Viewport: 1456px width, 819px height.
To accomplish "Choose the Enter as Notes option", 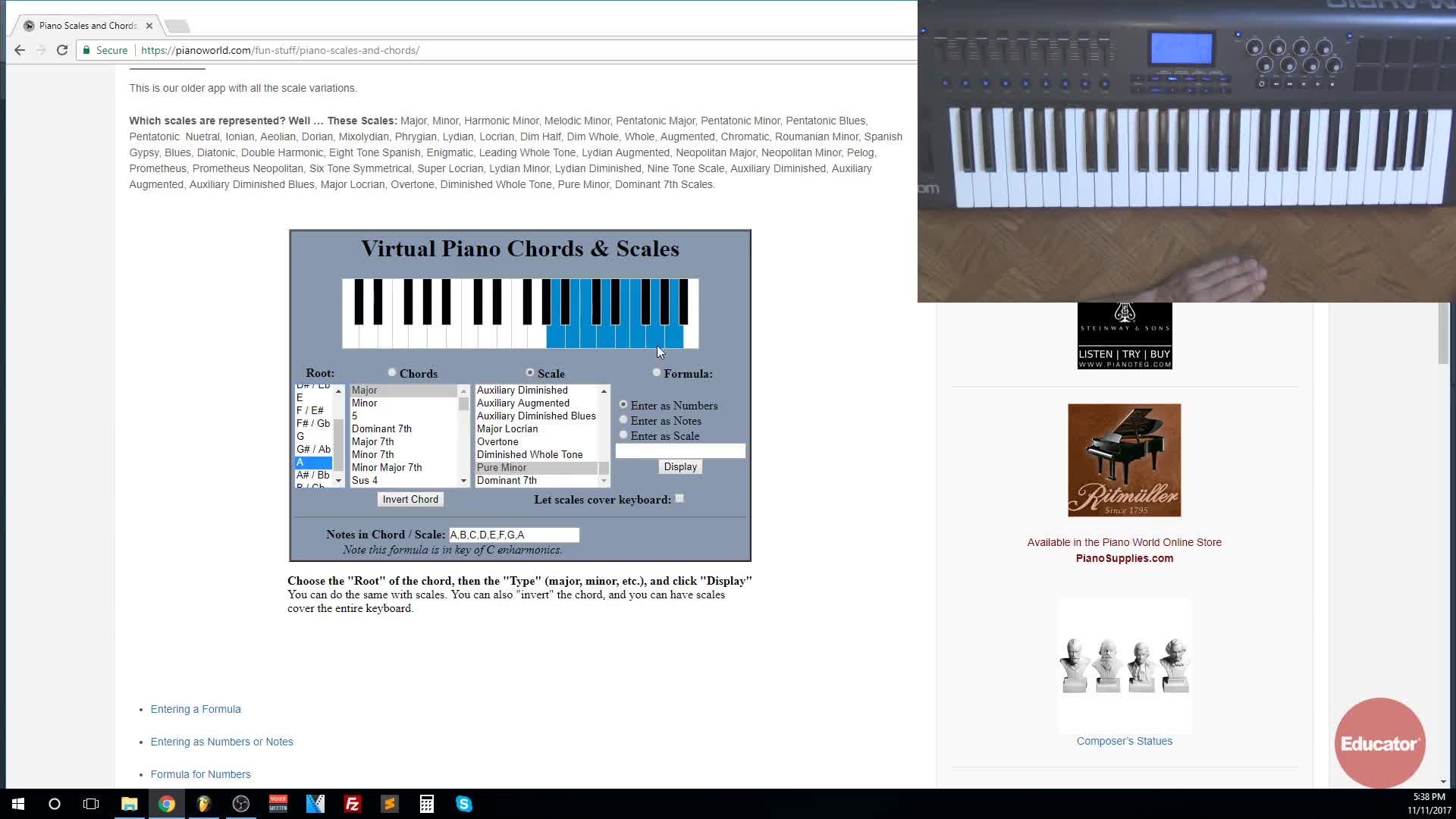I will click(x=623, y=420).
